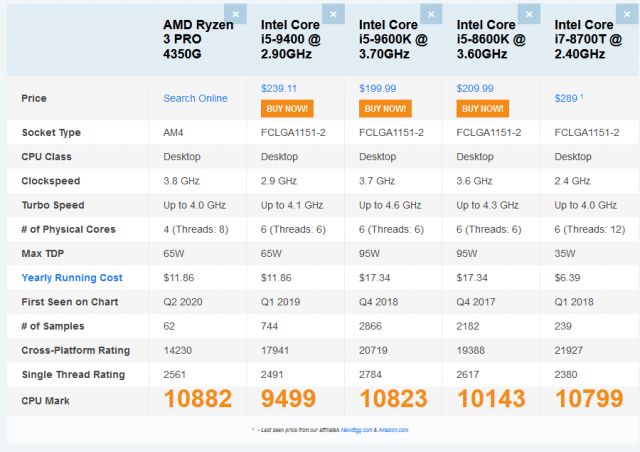Remove Intel Core i5-9600K from comparison
Screen dimensions: 640x452
click(430, 14)
